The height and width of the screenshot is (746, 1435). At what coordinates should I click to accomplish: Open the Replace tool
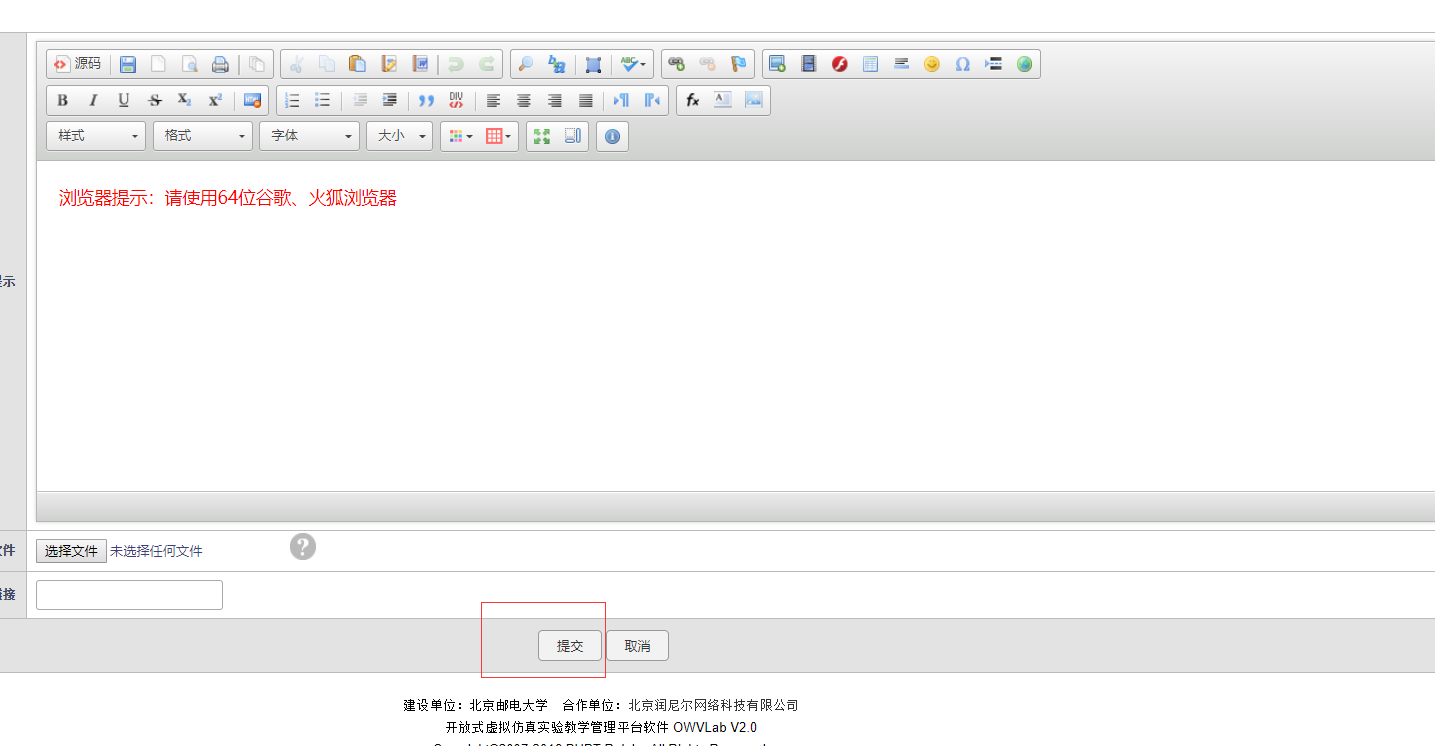pos(557,64)
